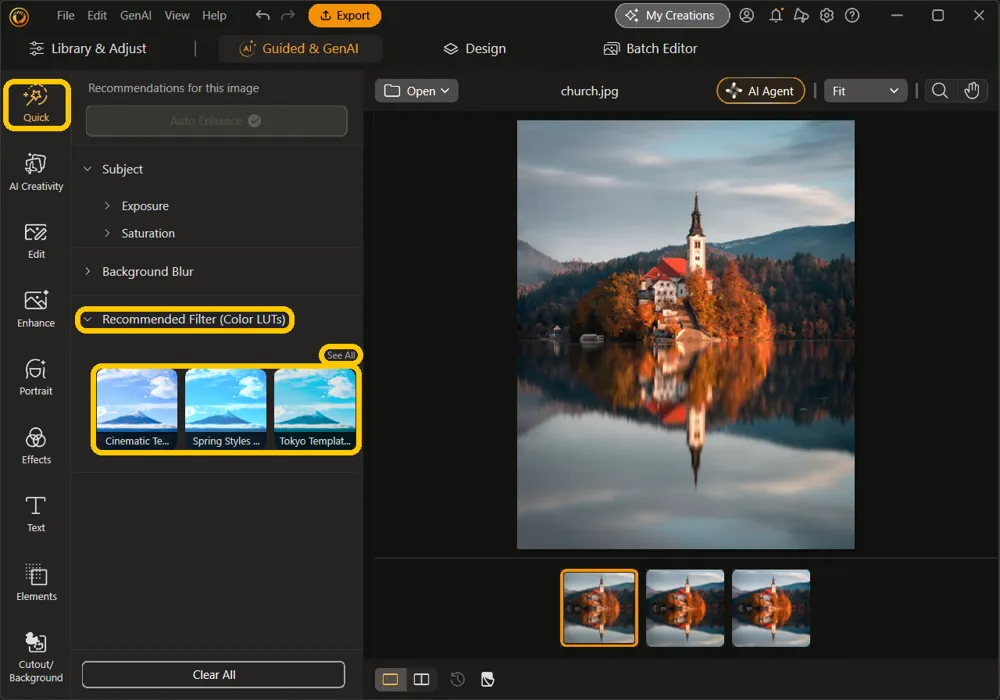Click the zoom magnifier tool
Viewport: 1000px width, 700px height.
(939, 91)
